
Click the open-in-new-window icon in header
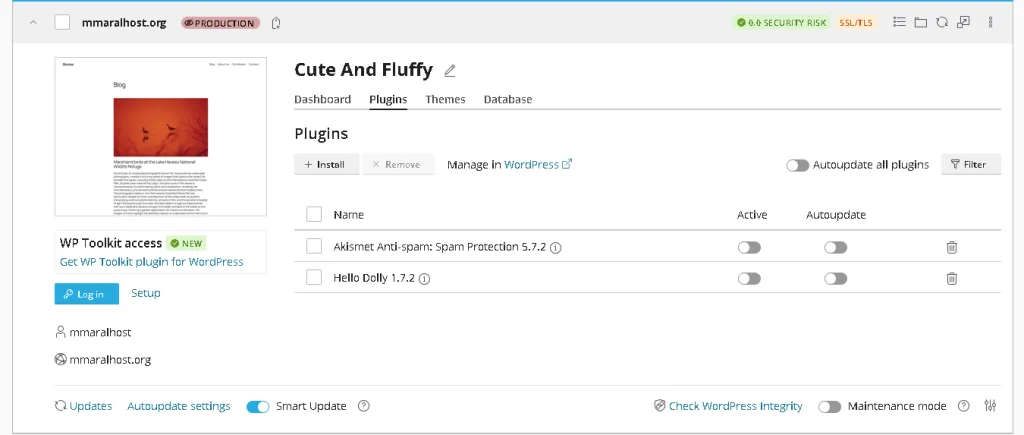click(963, 22)
